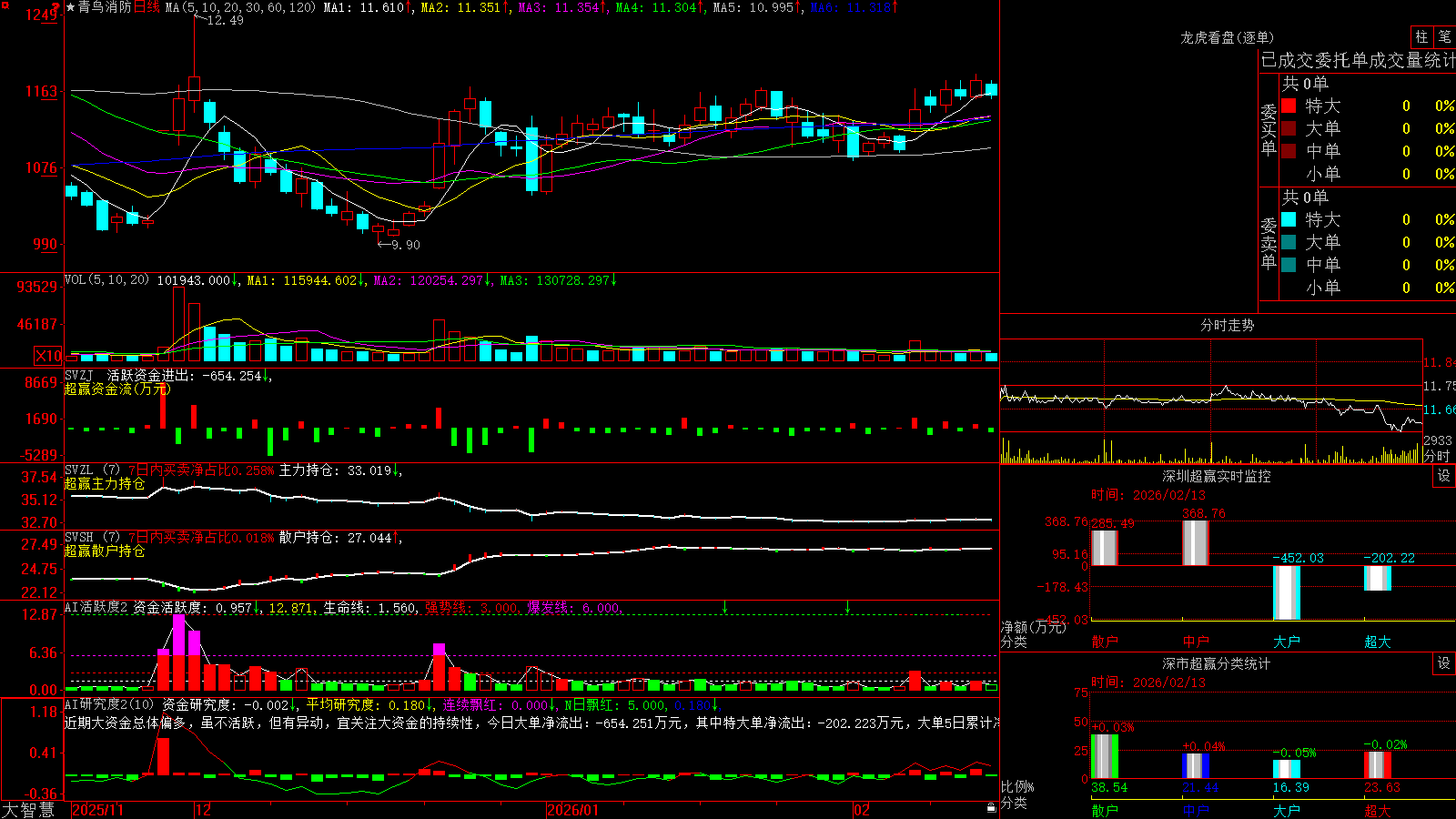Click the MA(5,10,20,30,60,120) indicator label
The image size is (1456, 819).
point(240,7)
